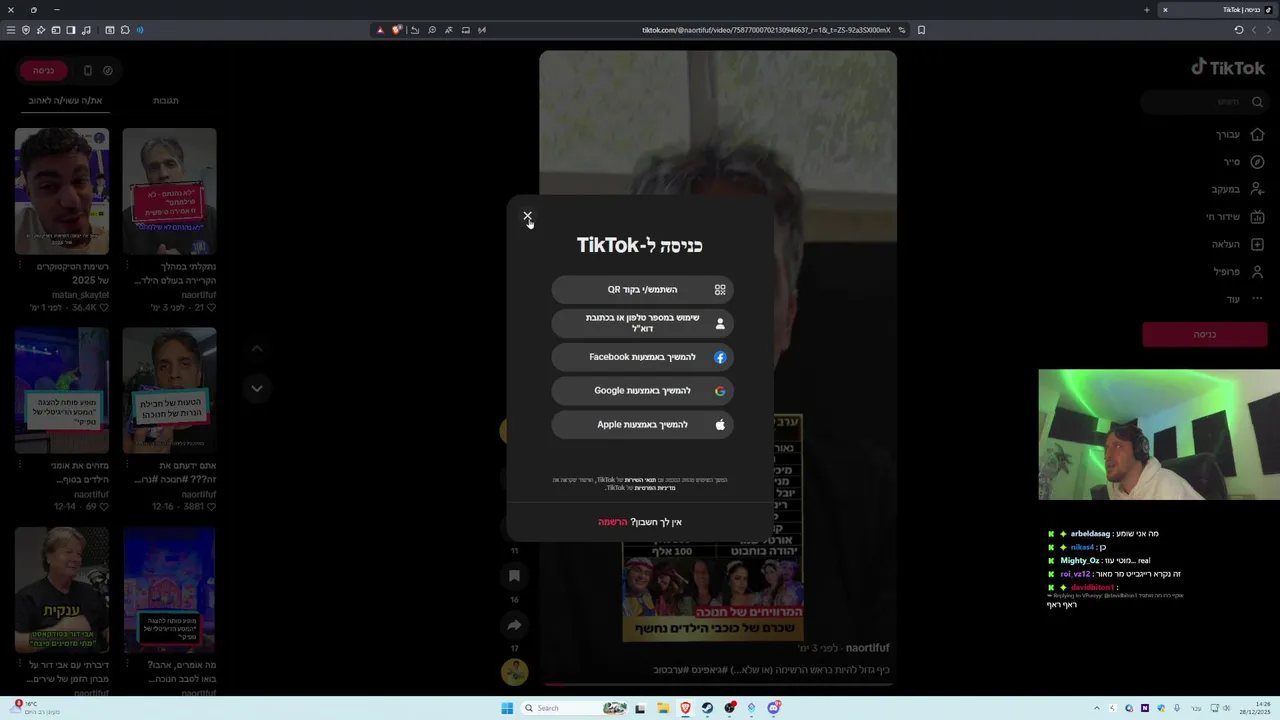Open the TikTok home logo

pos(1228,68)
